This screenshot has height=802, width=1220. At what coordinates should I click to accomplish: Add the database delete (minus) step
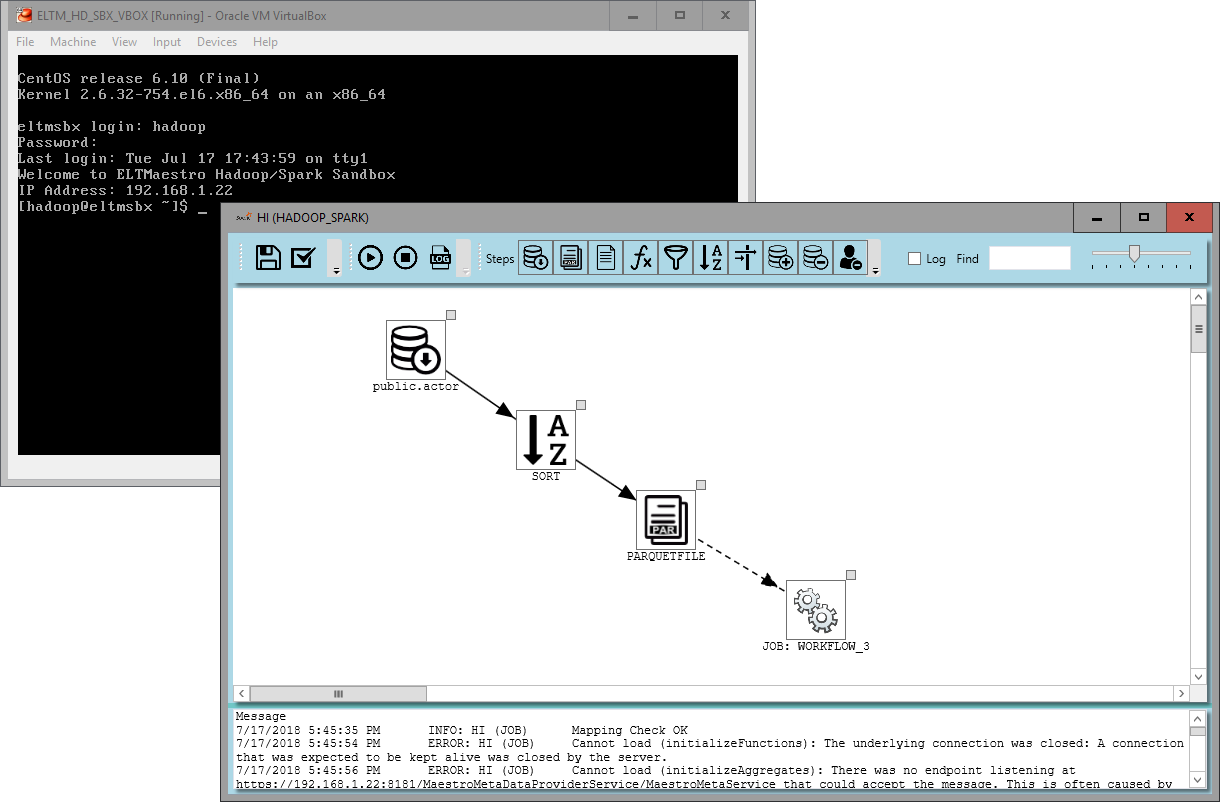pos(816,258)
